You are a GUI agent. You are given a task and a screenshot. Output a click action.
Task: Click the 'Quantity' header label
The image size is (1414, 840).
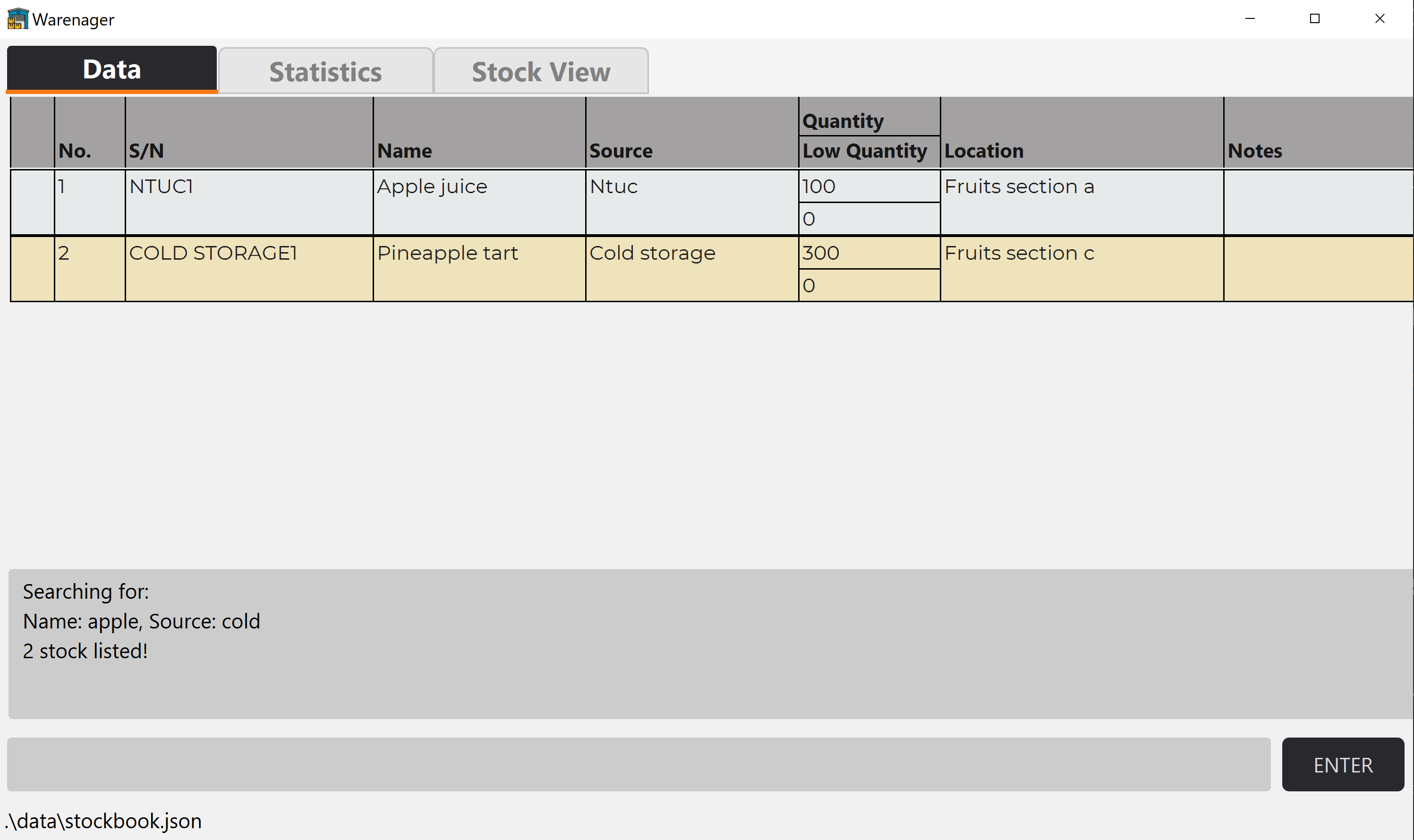[x=843, y=121]
